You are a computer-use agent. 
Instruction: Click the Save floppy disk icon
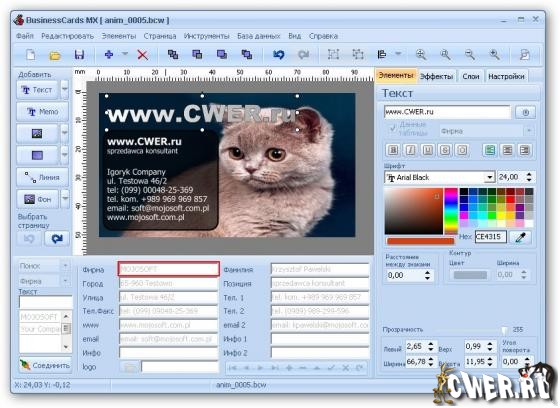79,55
